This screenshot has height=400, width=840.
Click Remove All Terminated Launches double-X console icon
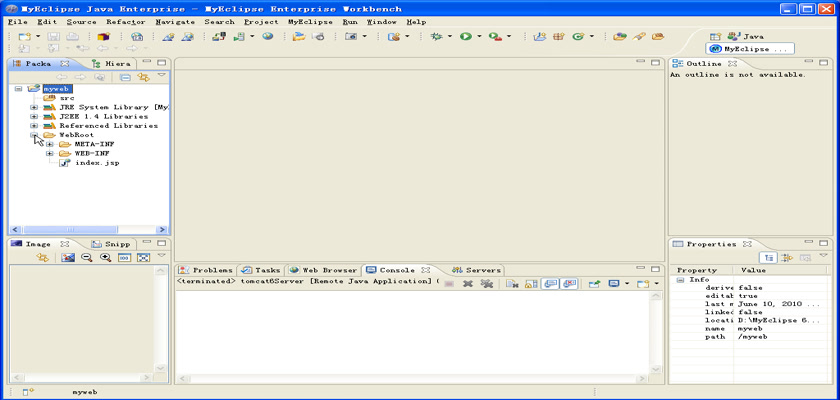coord(486,284)
